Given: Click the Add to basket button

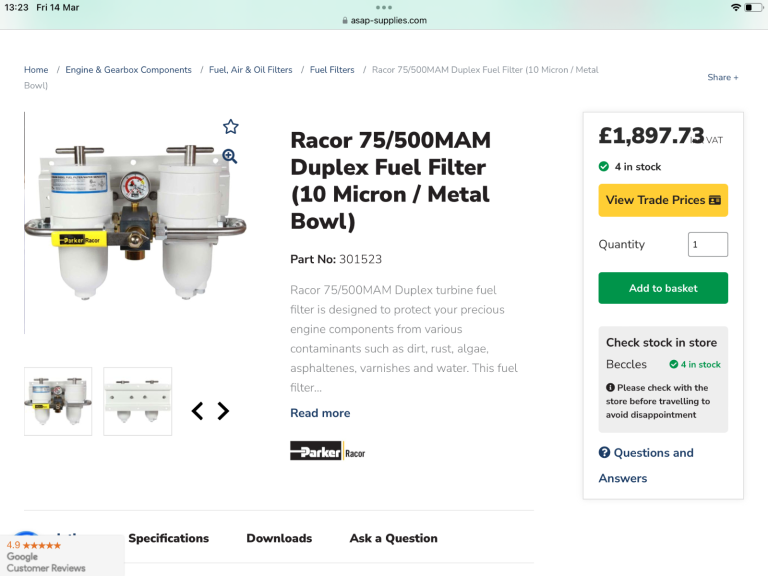Looking at the screenshot, I should pyautogui.click(x=663, y=288).
